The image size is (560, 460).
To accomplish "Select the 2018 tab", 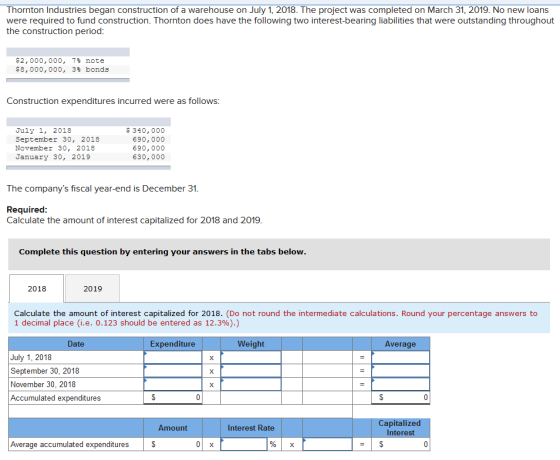I will tap(37, 289).
